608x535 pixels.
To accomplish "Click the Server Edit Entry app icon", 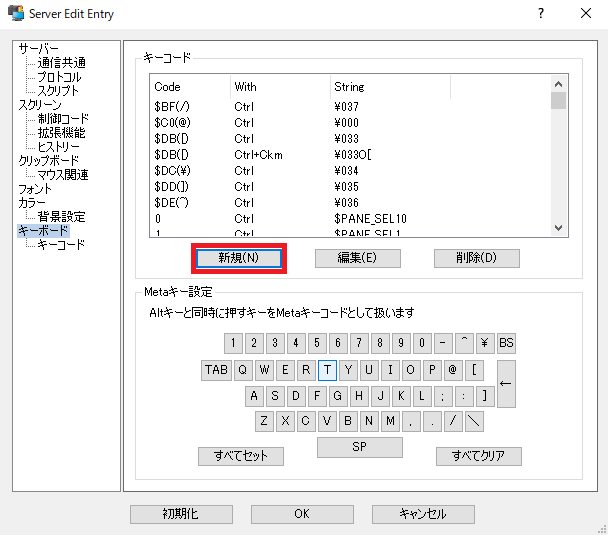I will point(16,14).
